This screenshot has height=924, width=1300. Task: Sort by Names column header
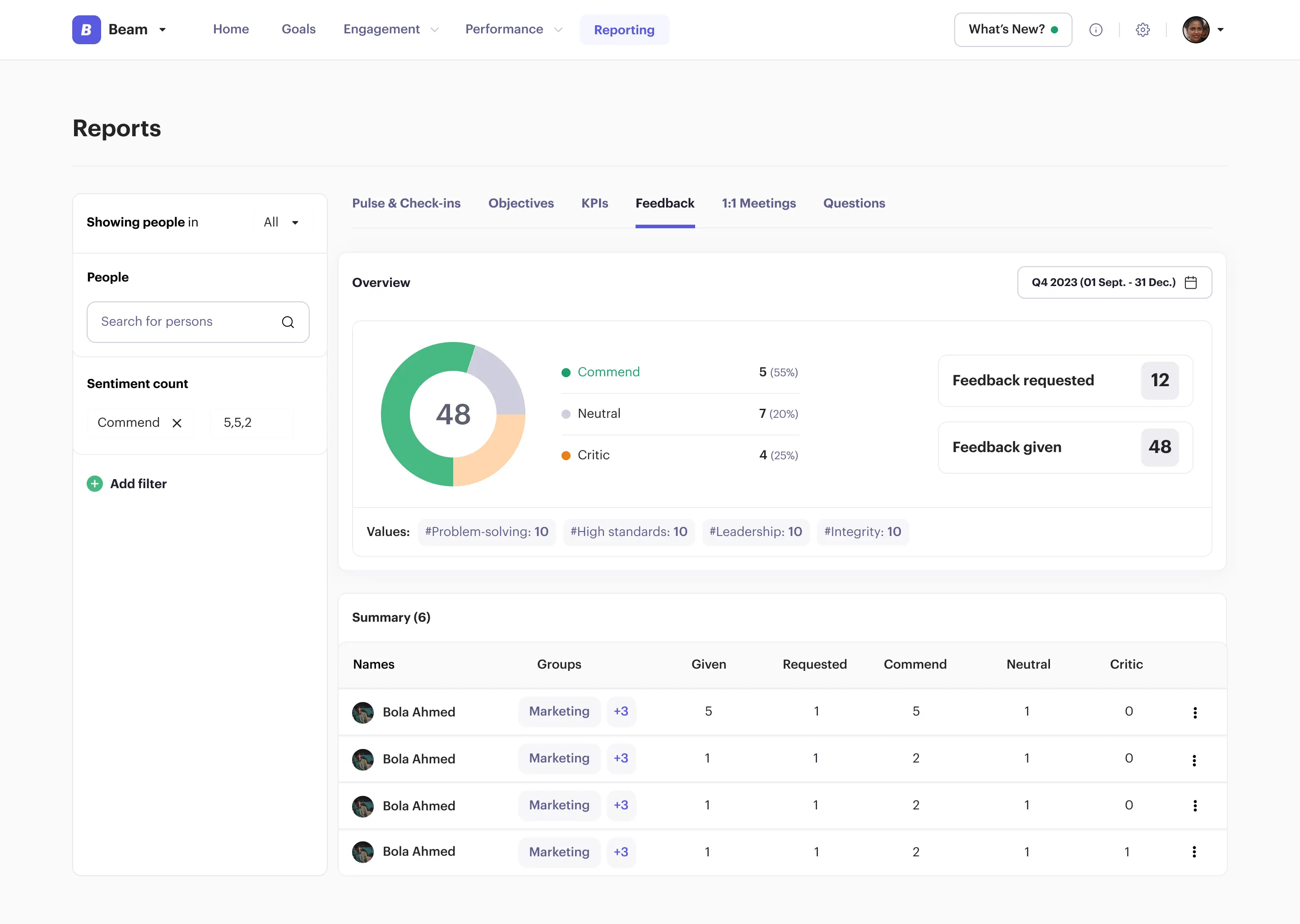click(373, 664)
